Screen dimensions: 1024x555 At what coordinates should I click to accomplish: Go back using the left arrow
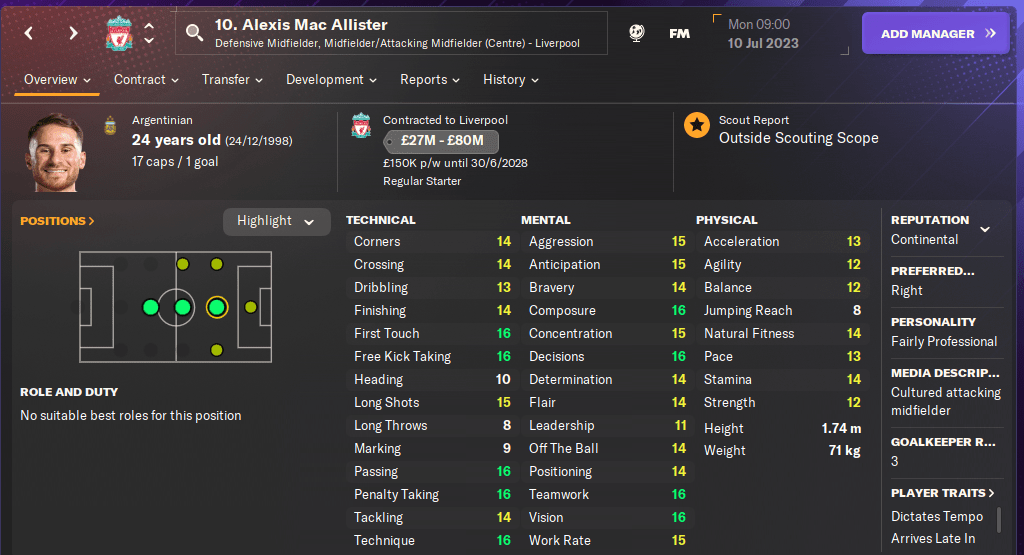29,33
